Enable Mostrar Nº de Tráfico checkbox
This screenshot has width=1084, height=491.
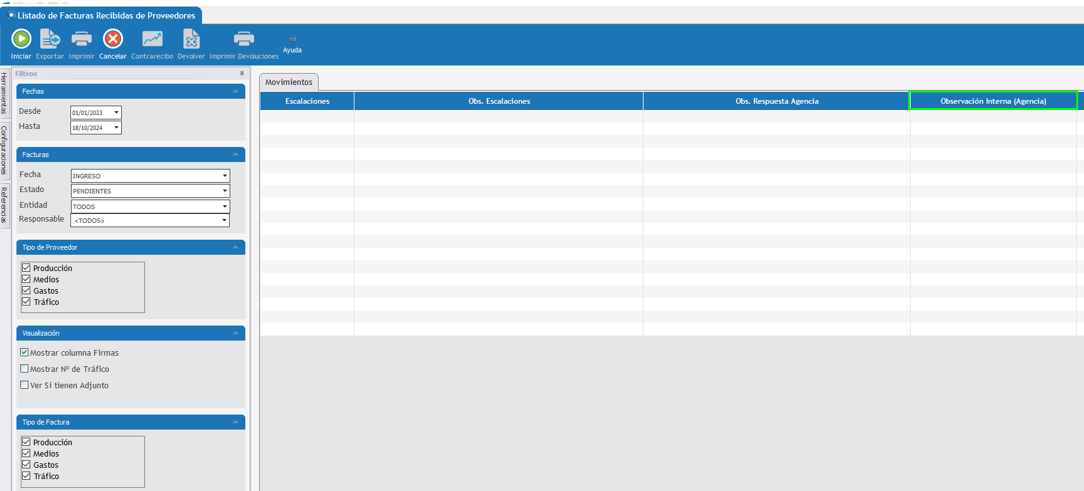point(25,369)
